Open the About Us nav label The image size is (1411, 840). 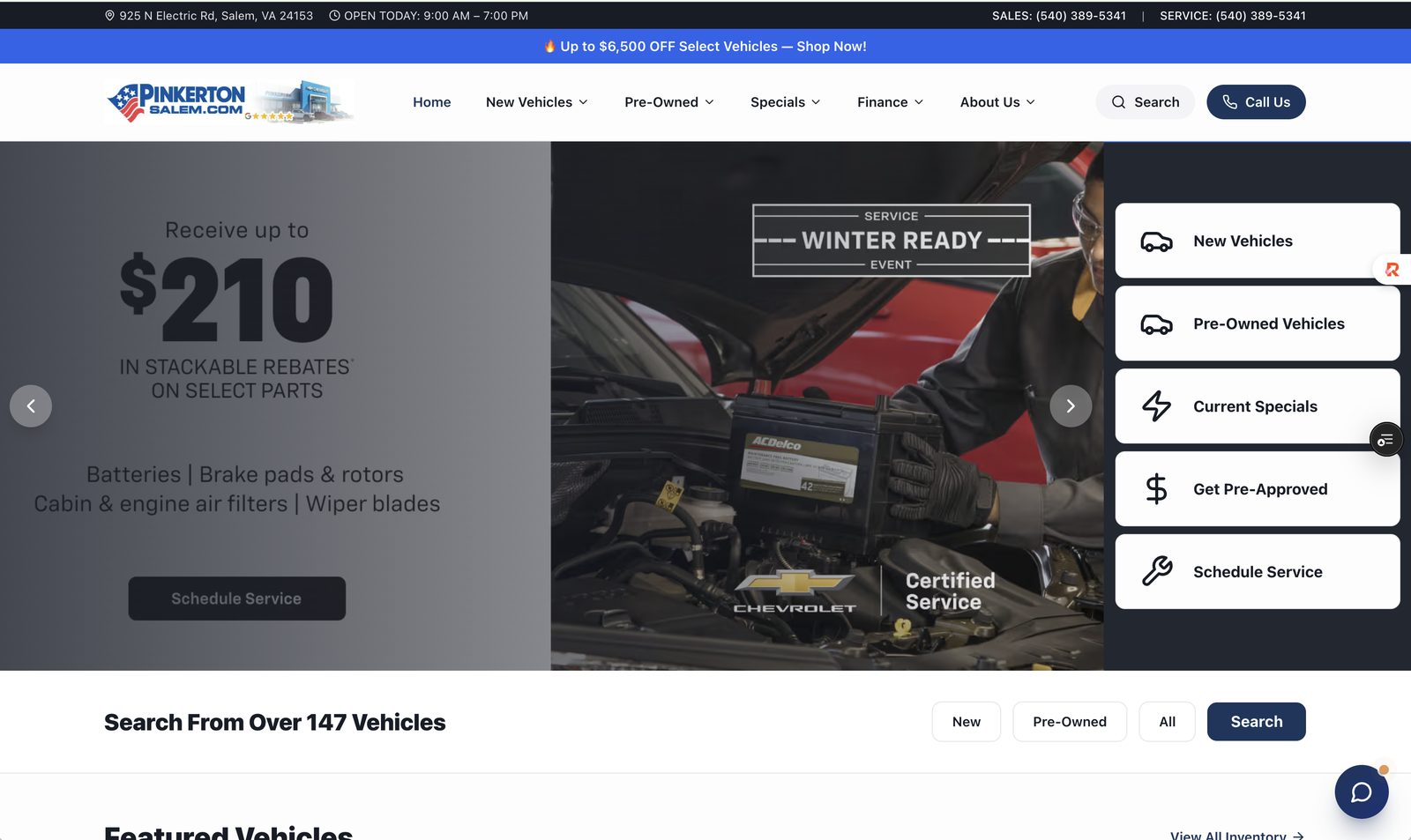point(990,102)
